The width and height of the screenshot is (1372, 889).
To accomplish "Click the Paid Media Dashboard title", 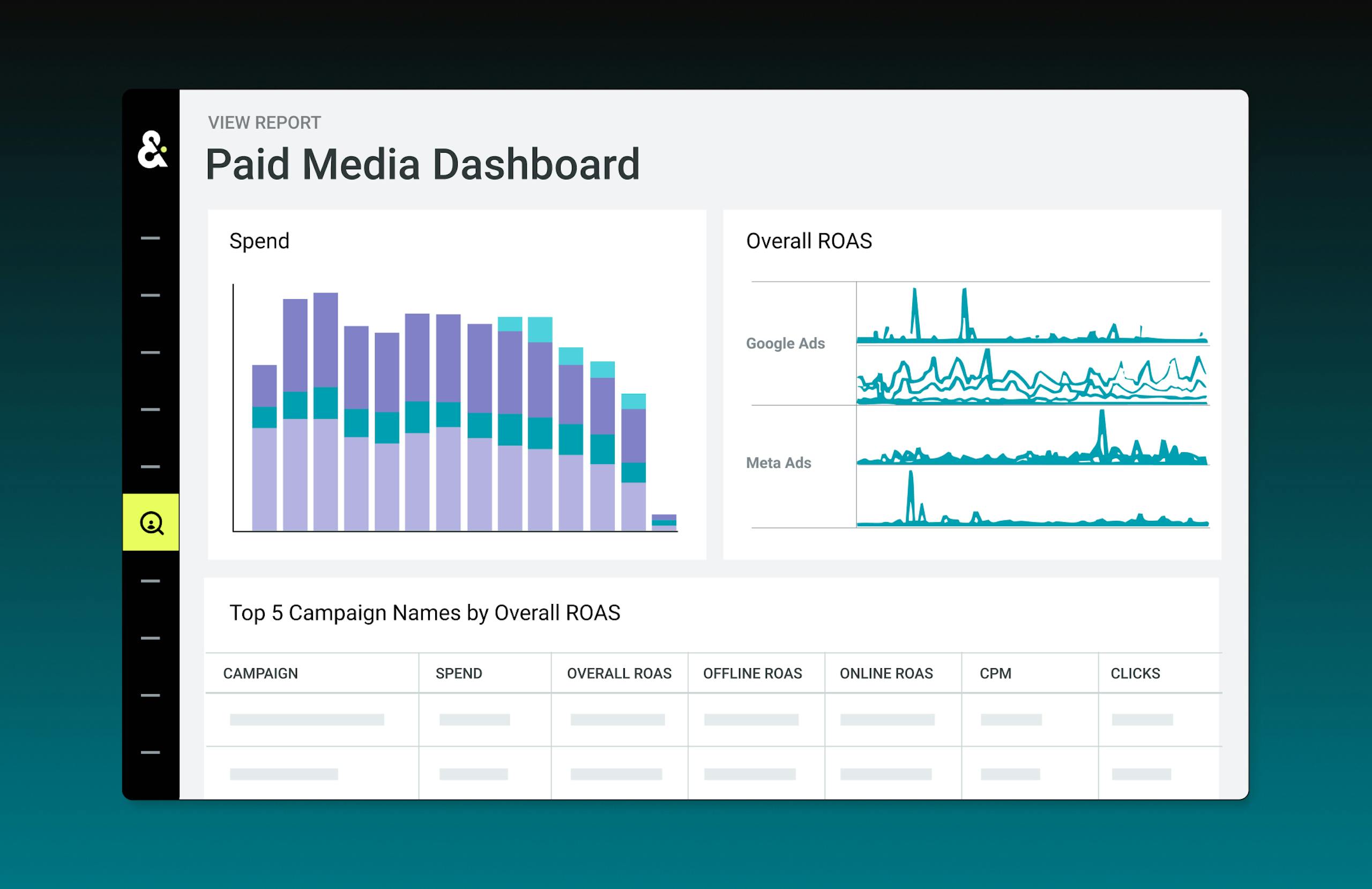I will point(422,165).
